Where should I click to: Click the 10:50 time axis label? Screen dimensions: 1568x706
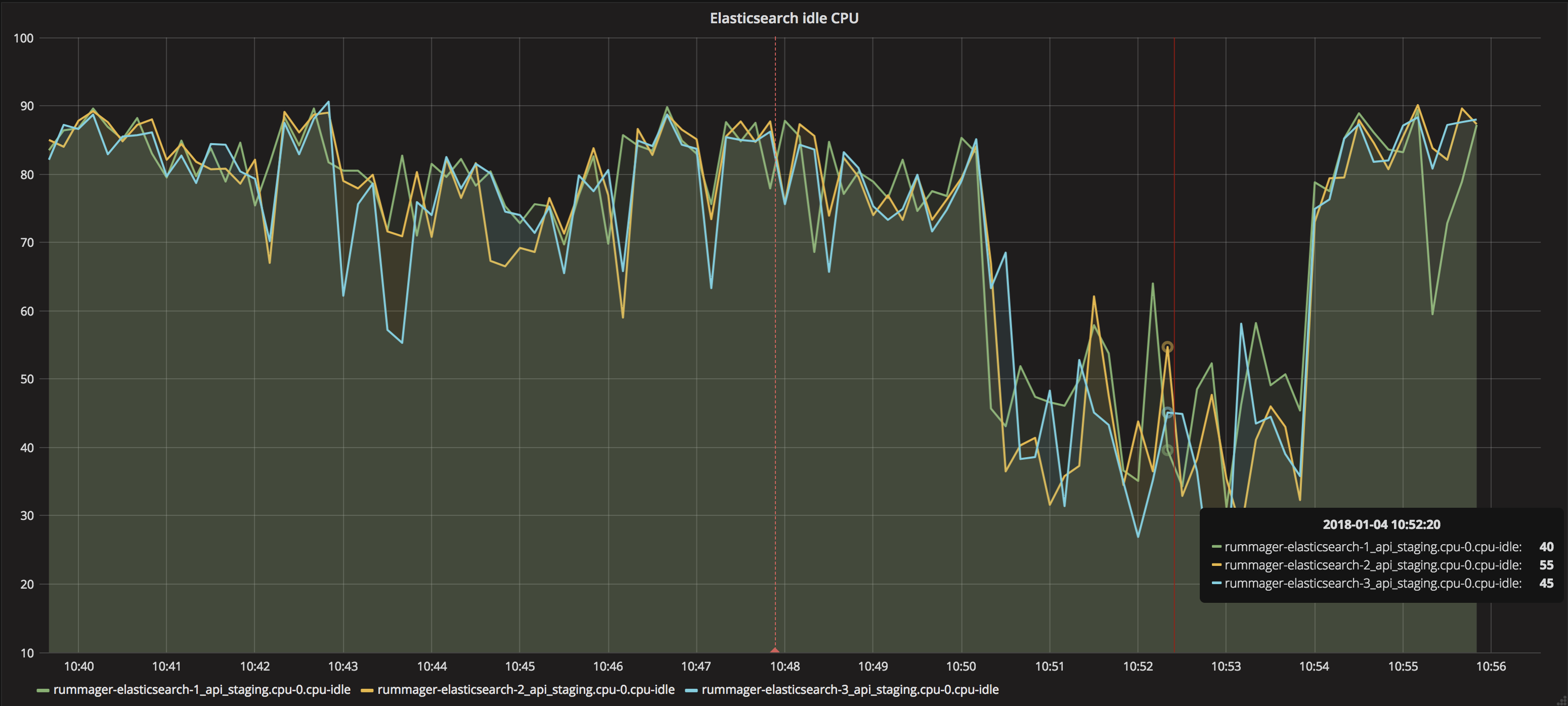961,667
